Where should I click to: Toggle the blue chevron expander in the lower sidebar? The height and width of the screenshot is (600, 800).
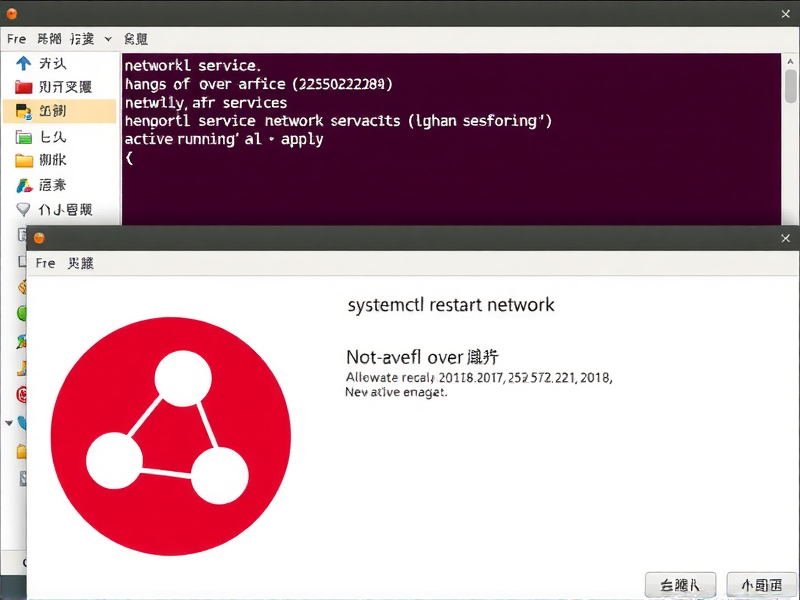pos(8,423)
